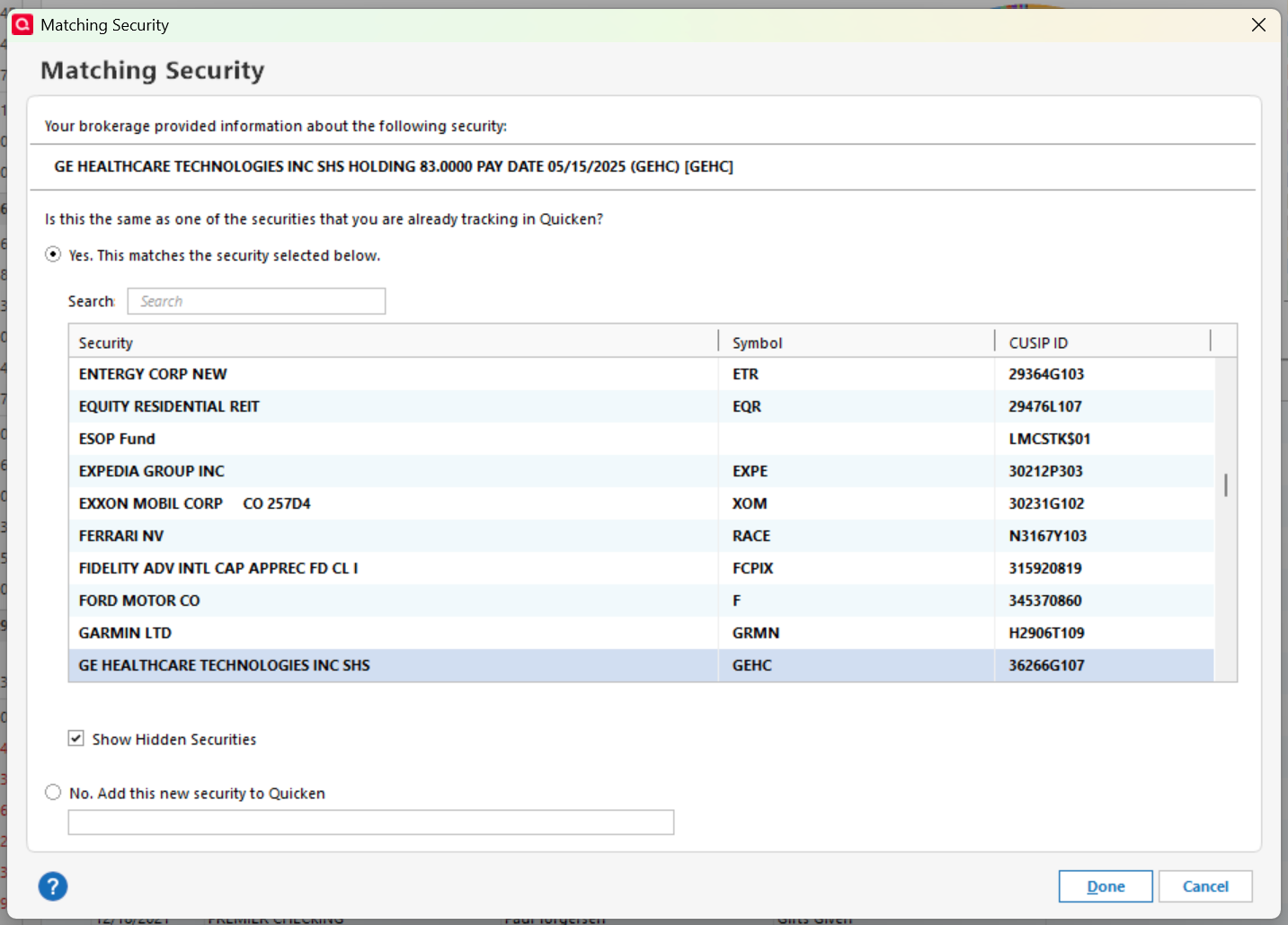1288x925 pixels.
Task: Click the security list scrollbar thumb
Action: 1226,485
